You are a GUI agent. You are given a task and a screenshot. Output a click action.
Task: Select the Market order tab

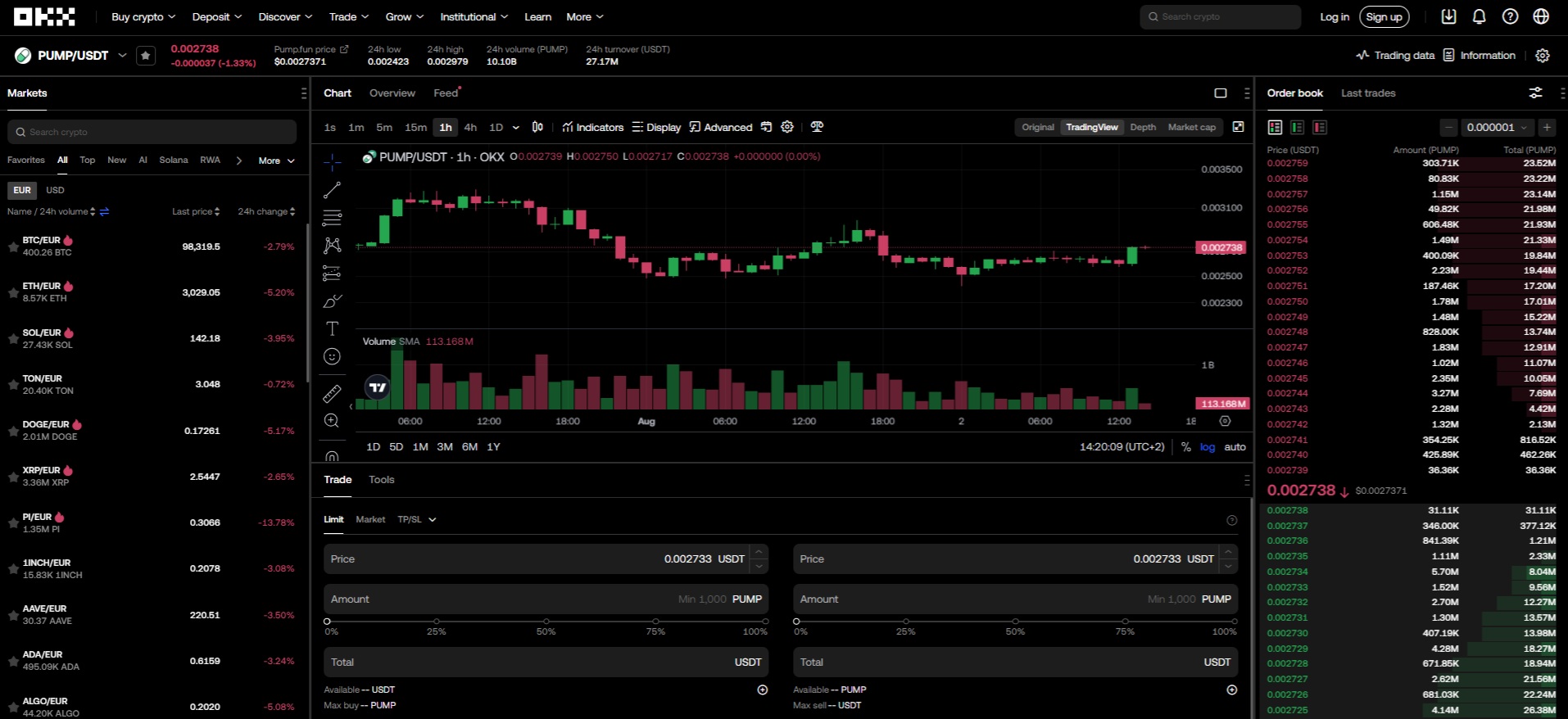click(370, 519)
